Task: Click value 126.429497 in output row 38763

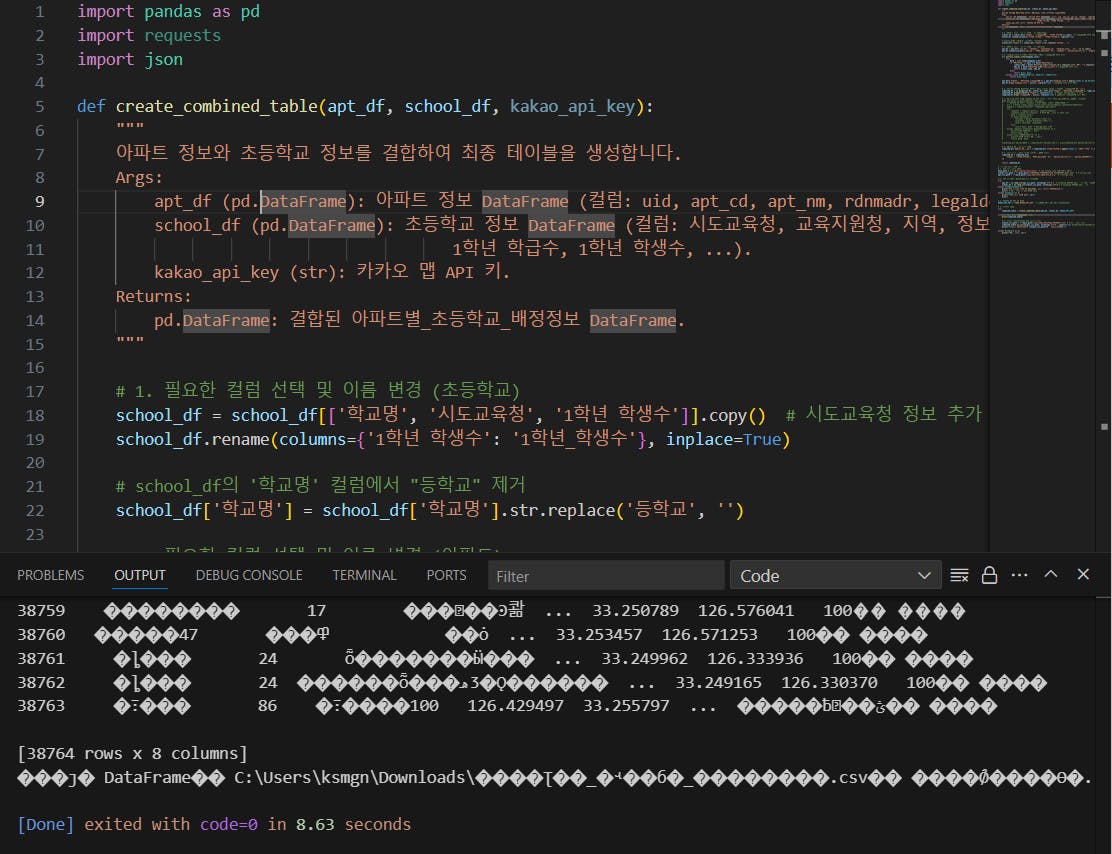Action: (x=516, y=706)
